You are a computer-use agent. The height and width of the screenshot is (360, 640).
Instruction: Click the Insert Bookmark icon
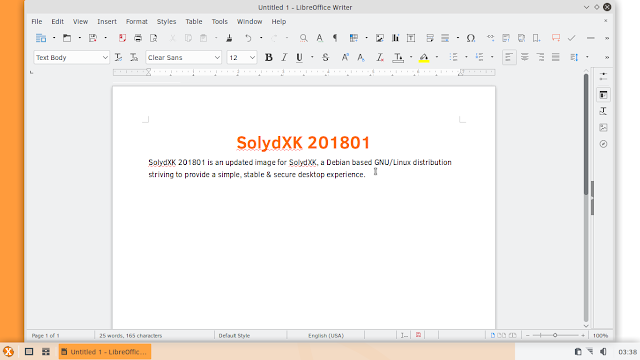[x=537, y=38]
